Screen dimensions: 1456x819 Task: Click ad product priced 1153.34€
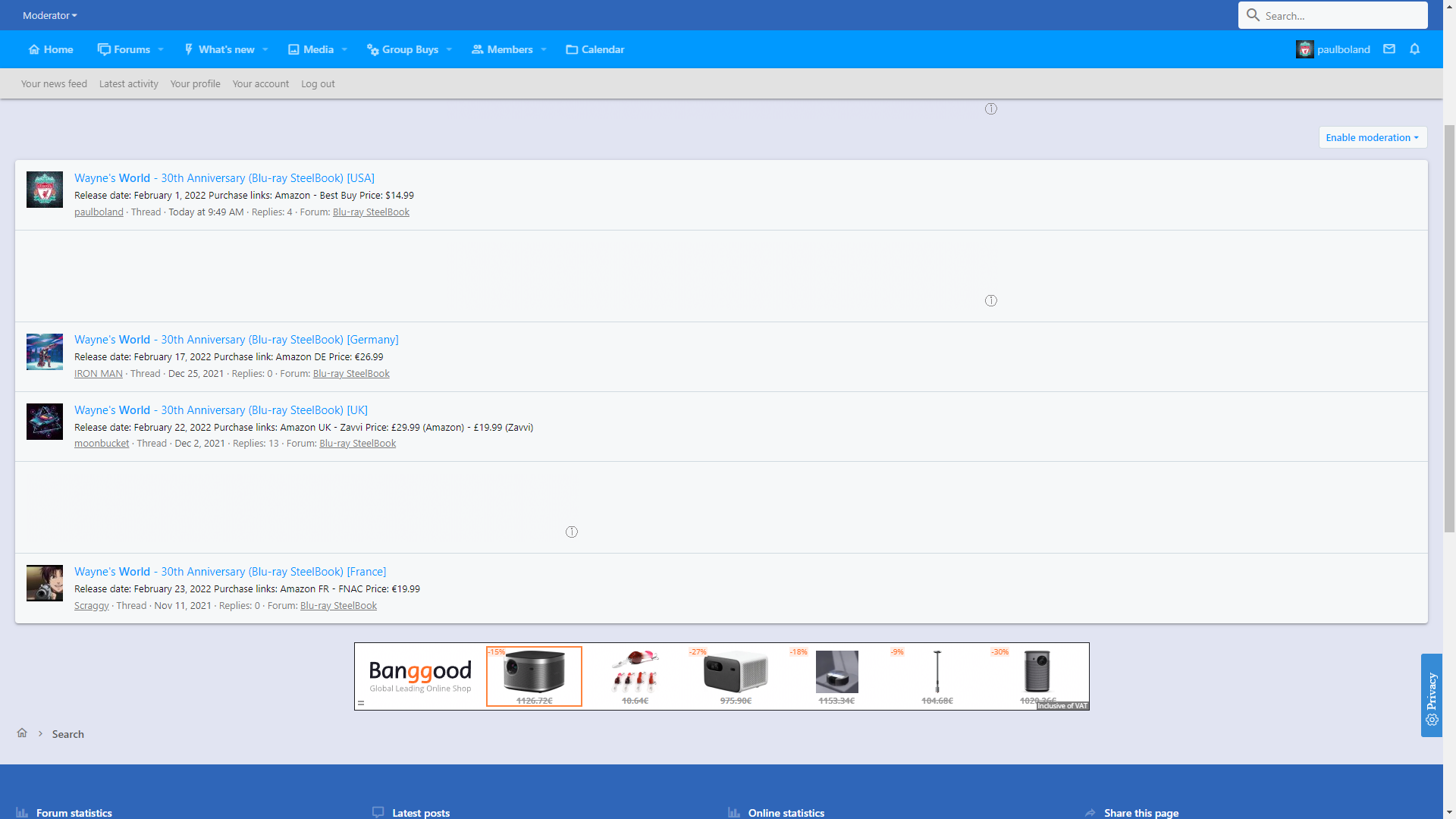click(x=836, y=676)
